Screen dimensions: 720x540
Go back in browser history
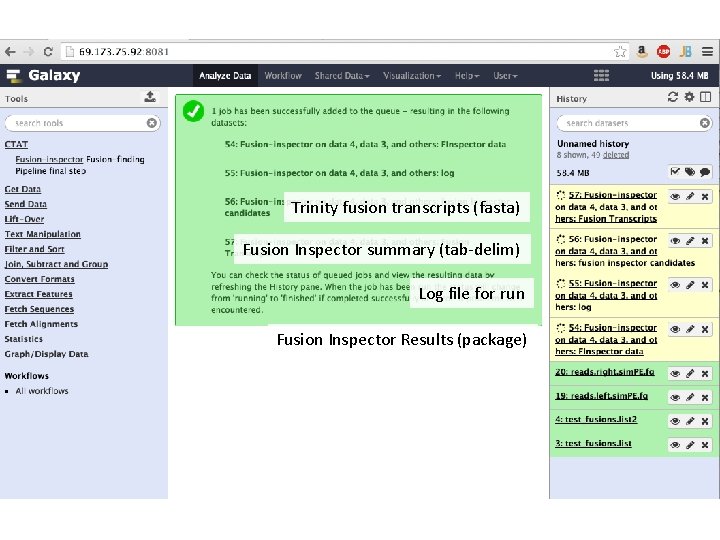coord(10,51)
